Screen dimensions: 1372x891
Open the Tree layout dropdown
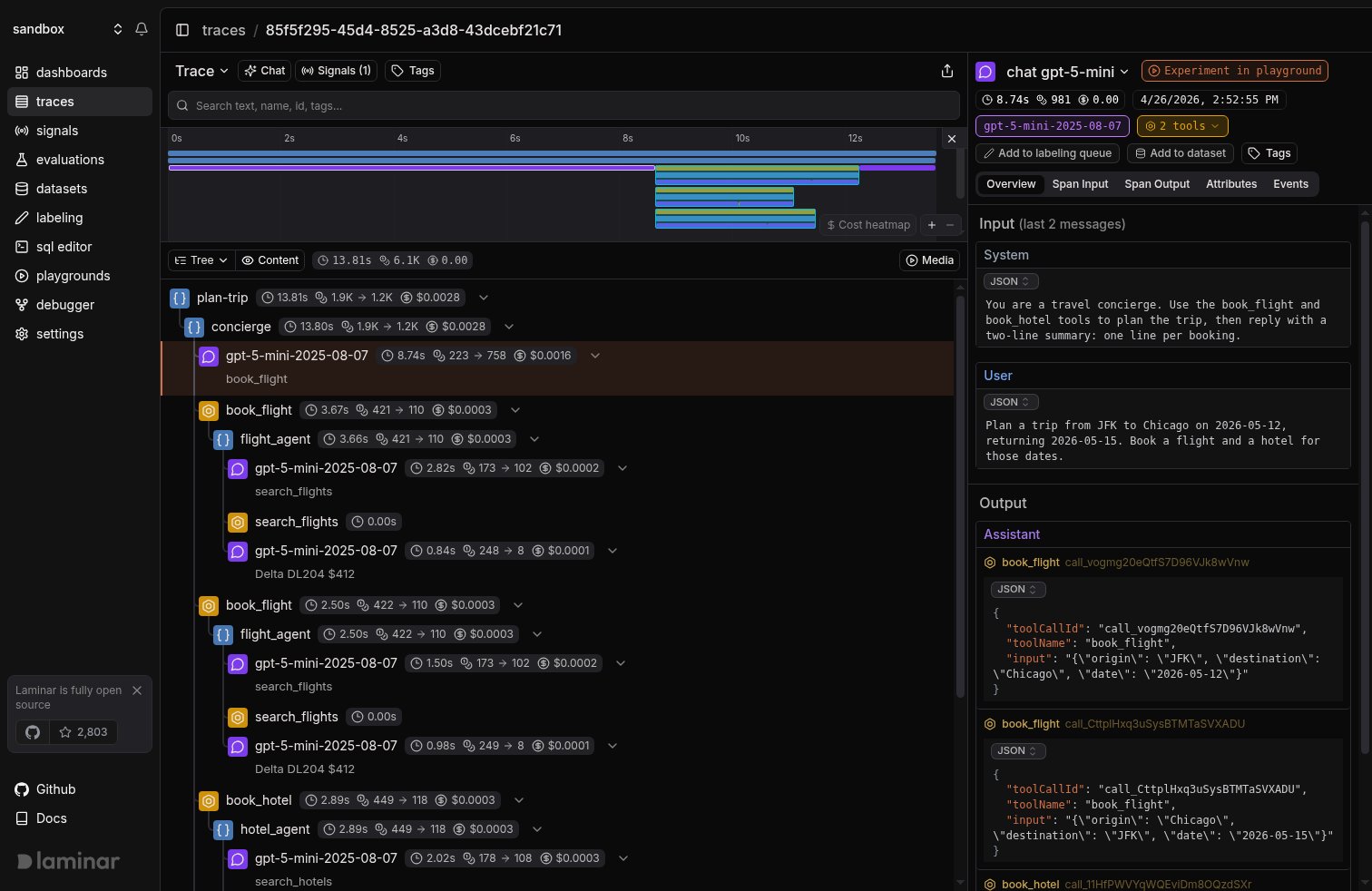tap(201, 260)
